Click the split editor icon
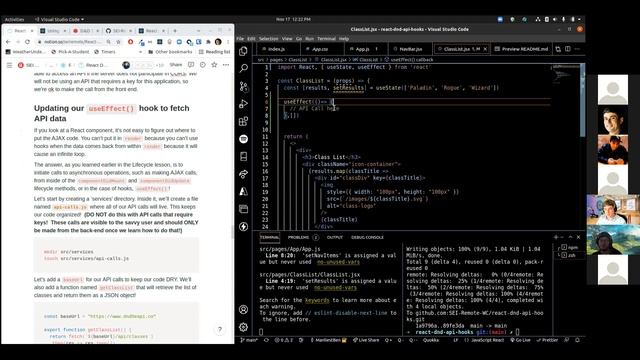Image resolution: width=640 pixels, height=360 pixels. (x=568, y=49)
